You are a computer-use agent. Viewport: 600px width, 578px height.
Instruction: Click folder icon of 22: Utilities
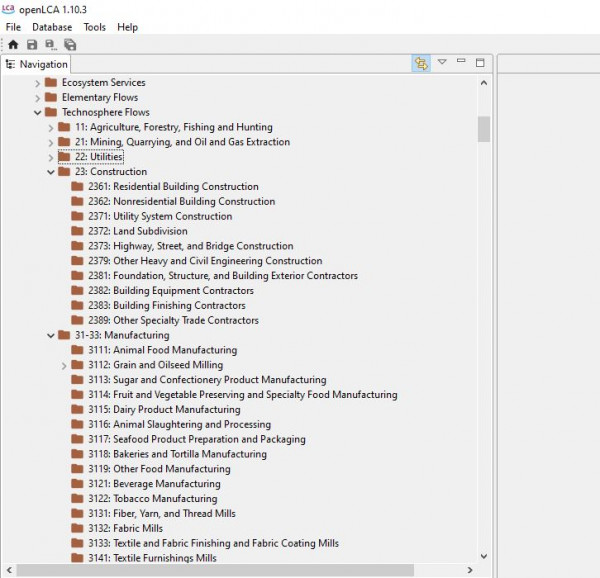[64, 156]
